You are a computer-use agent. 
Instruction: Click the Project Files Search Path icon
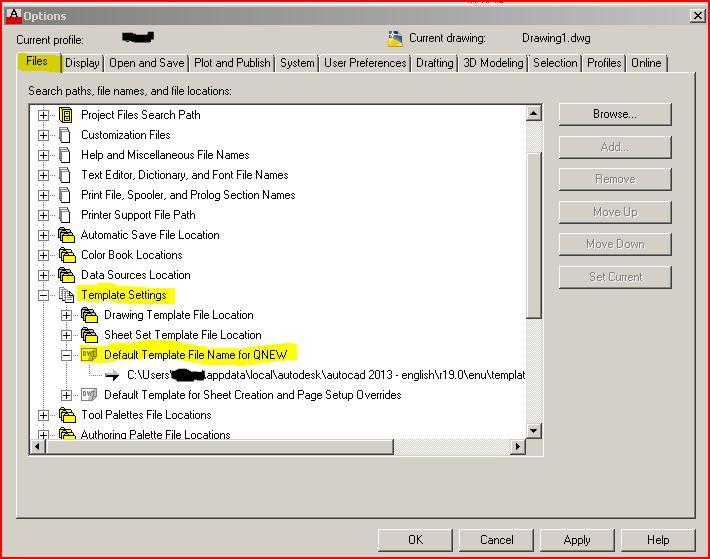(66, 115)
